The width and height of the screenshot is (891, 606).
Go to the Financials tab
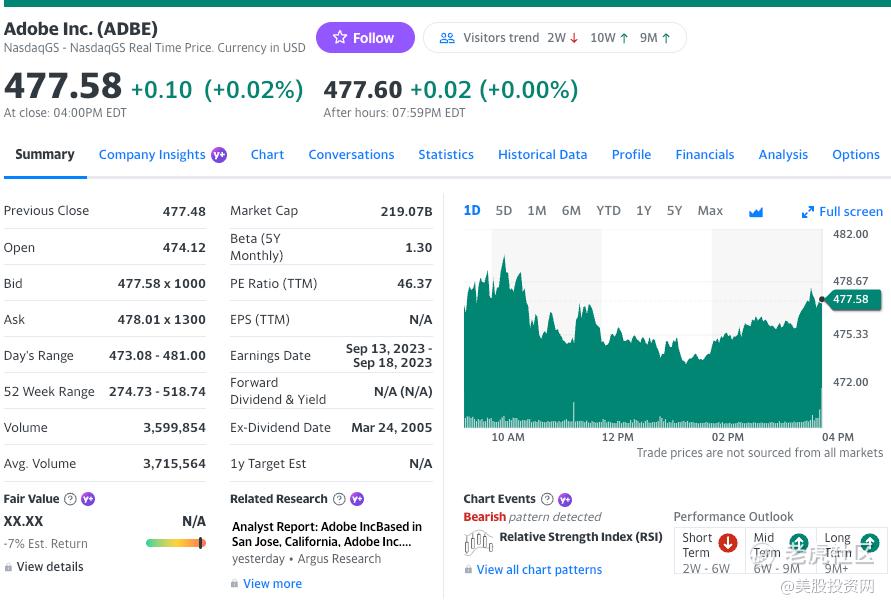(x=704, y=155)
